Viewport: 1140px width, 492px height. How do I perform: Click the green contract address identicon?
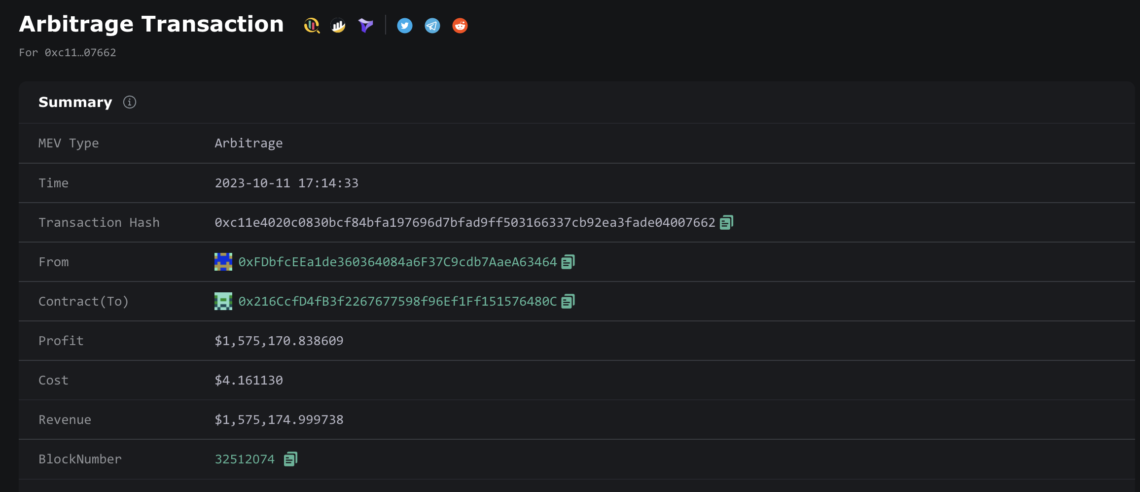[x=223, y=301]
